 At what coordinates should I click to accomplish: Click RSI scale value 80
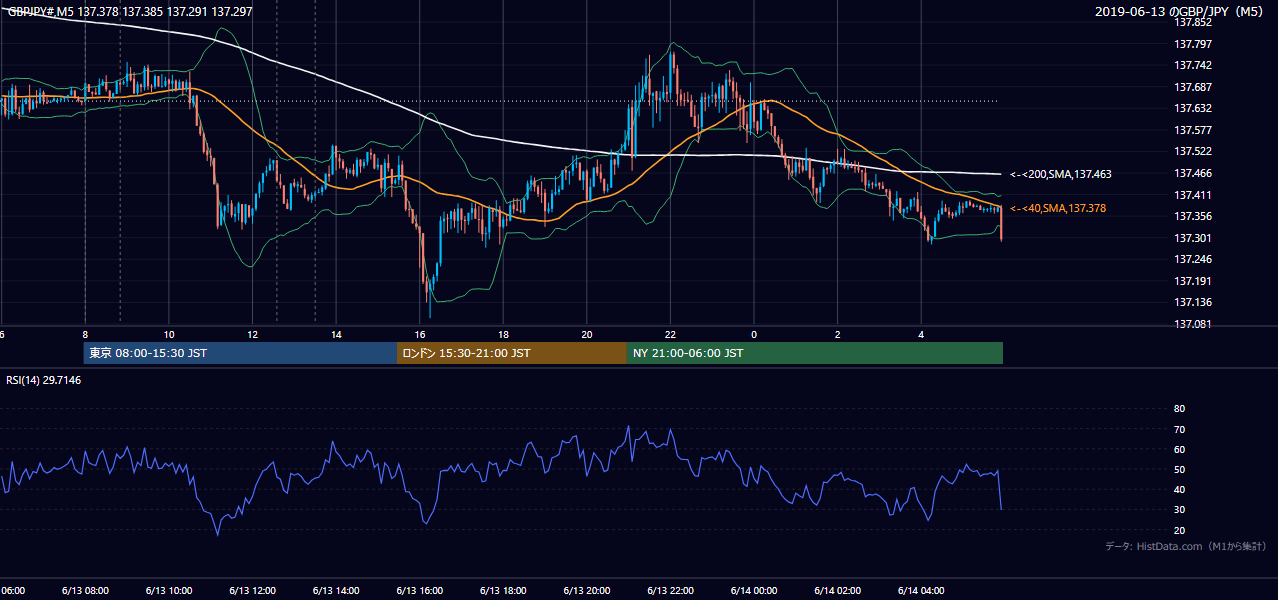coord(1179,409)
